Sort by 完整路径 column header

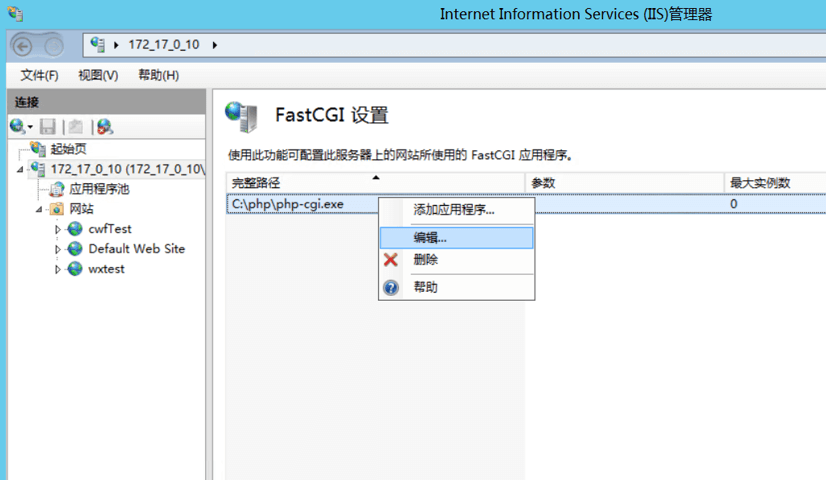(x=376, y=183)
